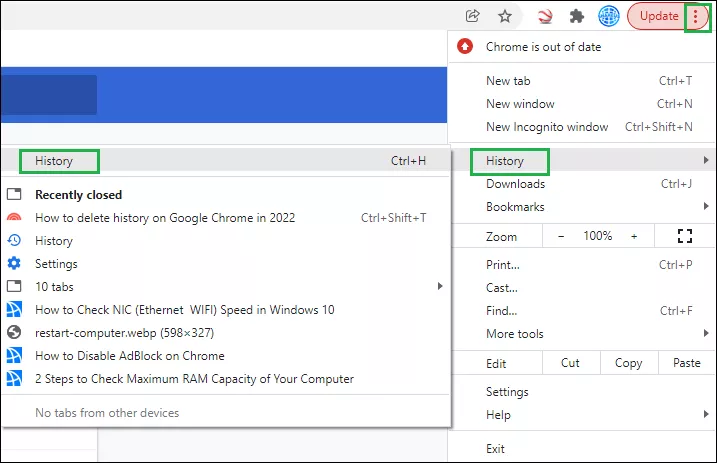The height and width of the screenshot is (463, 717).
Task: Choose New tab from the menu
Action: coord(582,81)
